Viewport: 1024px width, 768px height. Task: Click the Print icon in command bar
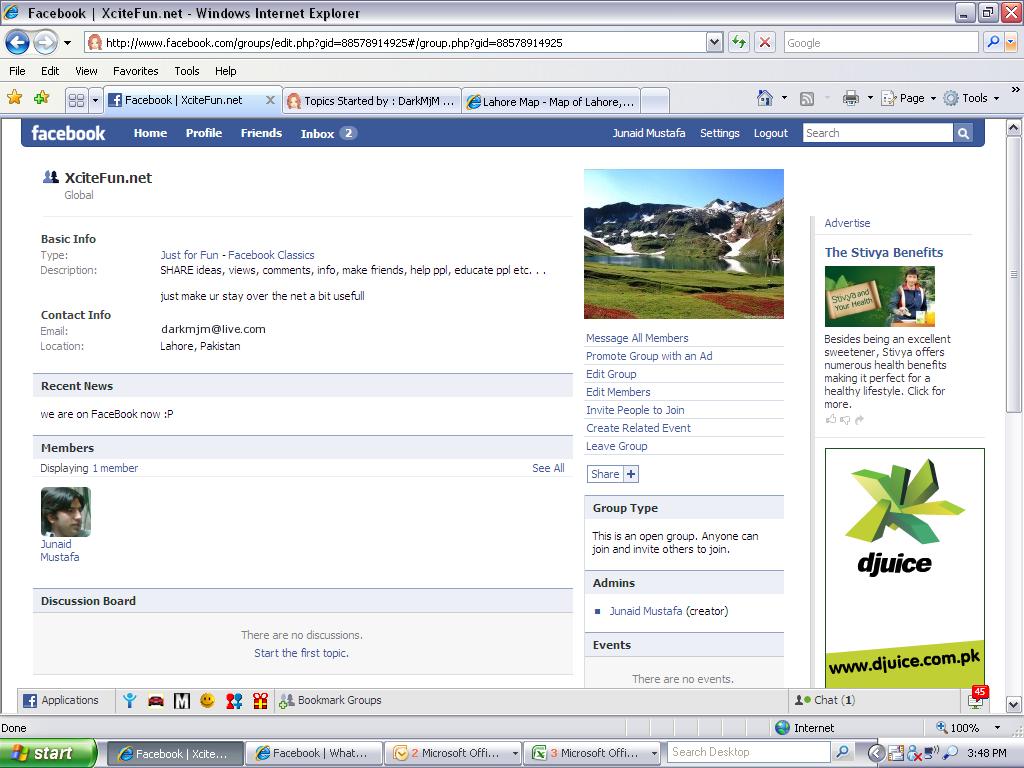click(851, 99)
